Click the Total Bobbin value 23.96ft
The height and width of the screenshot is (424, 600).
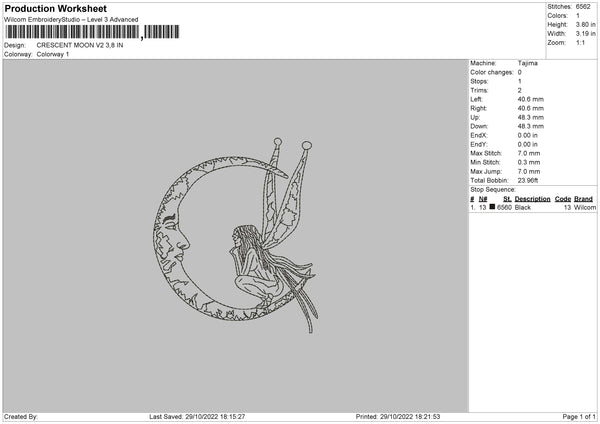coord(528,180)
